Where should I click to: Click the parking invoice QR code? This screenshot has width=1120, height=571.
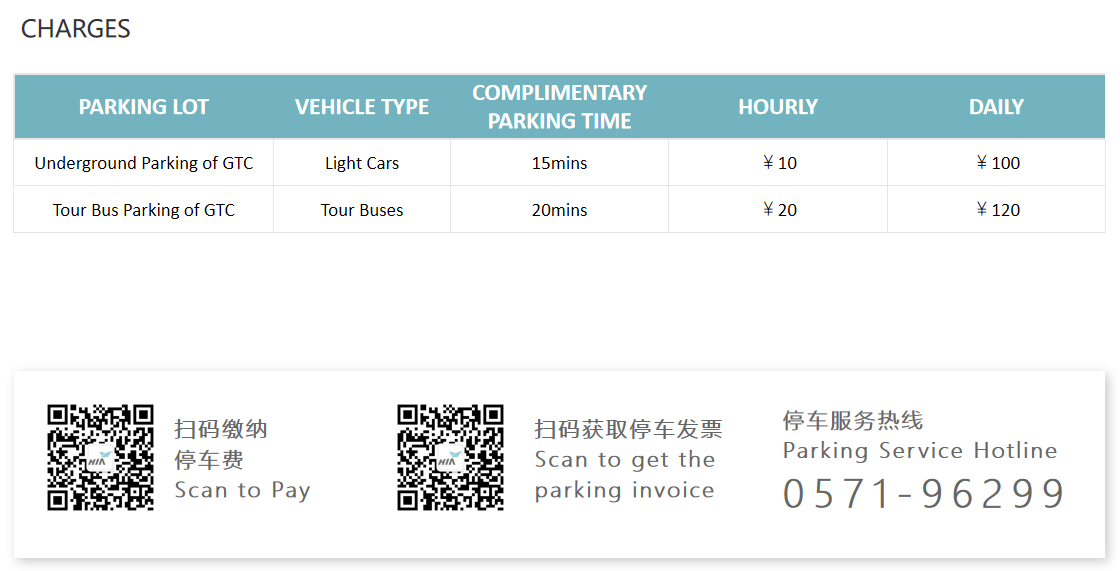450,457
